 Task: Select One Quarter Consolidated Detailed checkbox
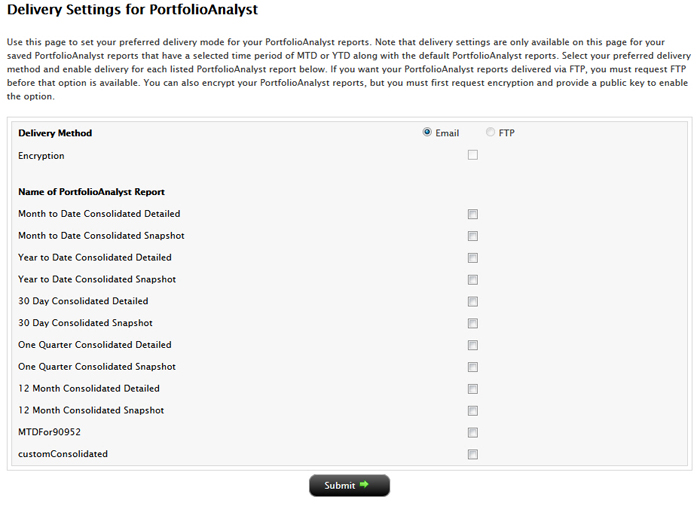pos(473,345)
